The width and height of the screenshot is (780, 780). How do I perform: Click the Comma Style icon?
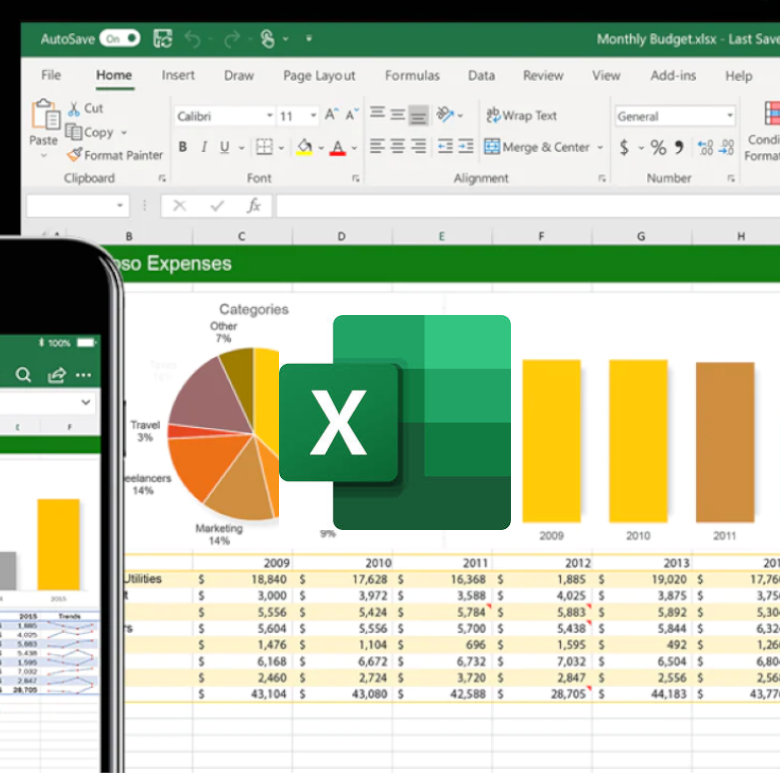point(679,147)
